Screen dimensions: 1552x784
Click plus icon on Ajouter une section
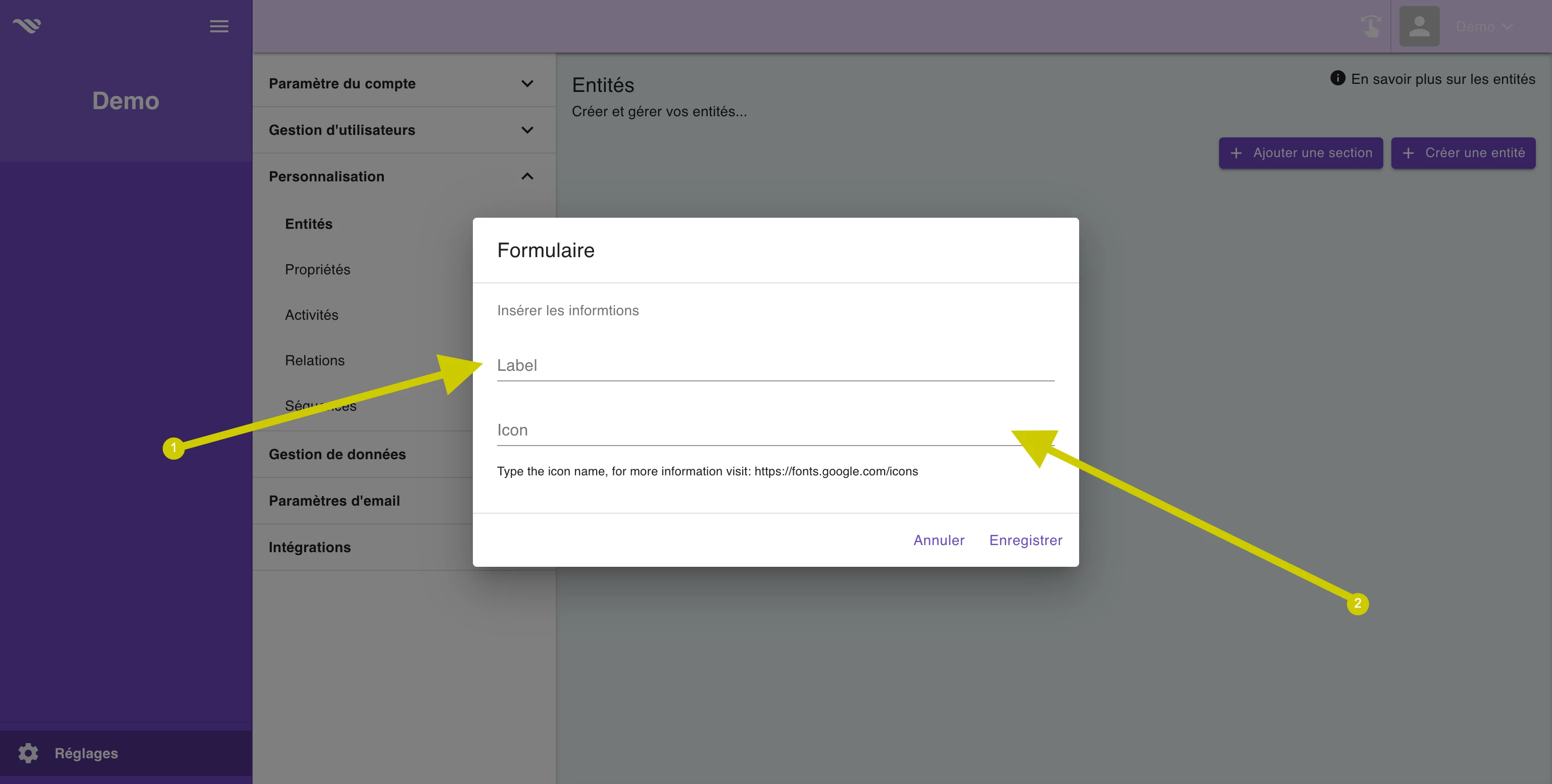point(1236,153)
